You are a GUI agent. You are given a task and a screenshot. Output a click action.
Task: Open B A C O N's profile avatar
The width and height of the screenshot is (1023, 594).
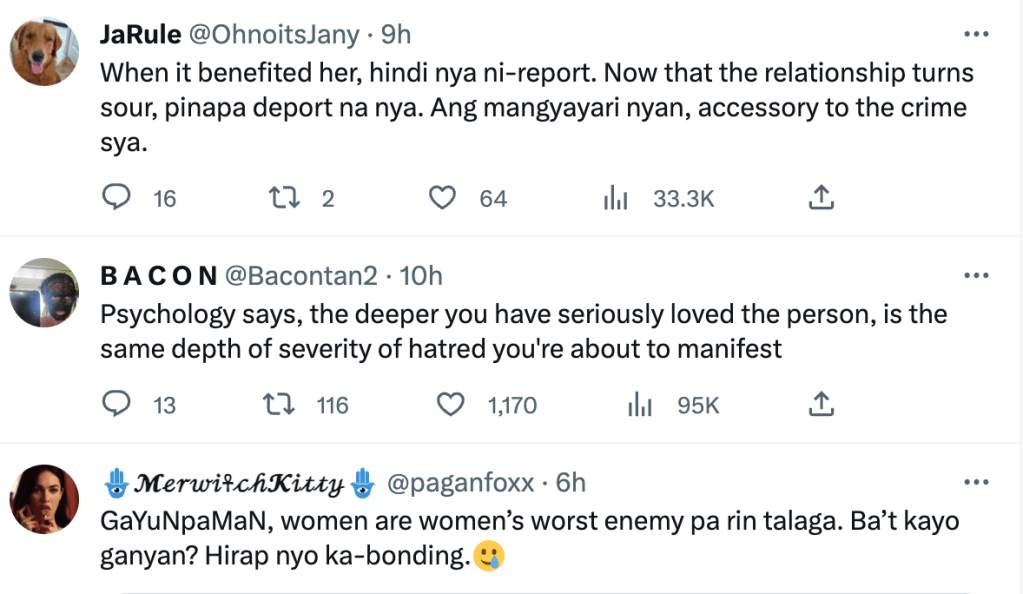click(x=44, y=293)
